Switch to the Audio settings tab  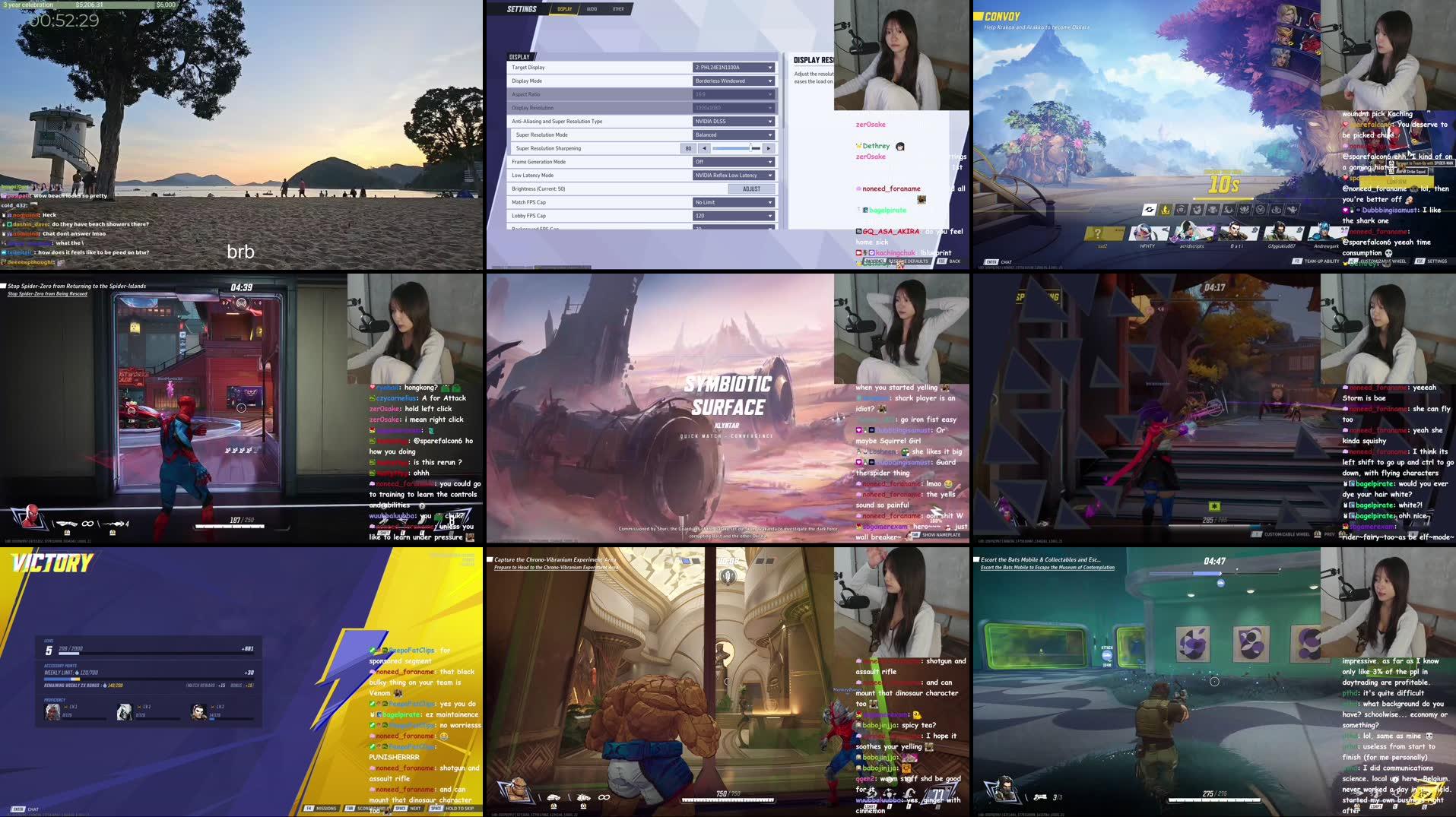592,9
